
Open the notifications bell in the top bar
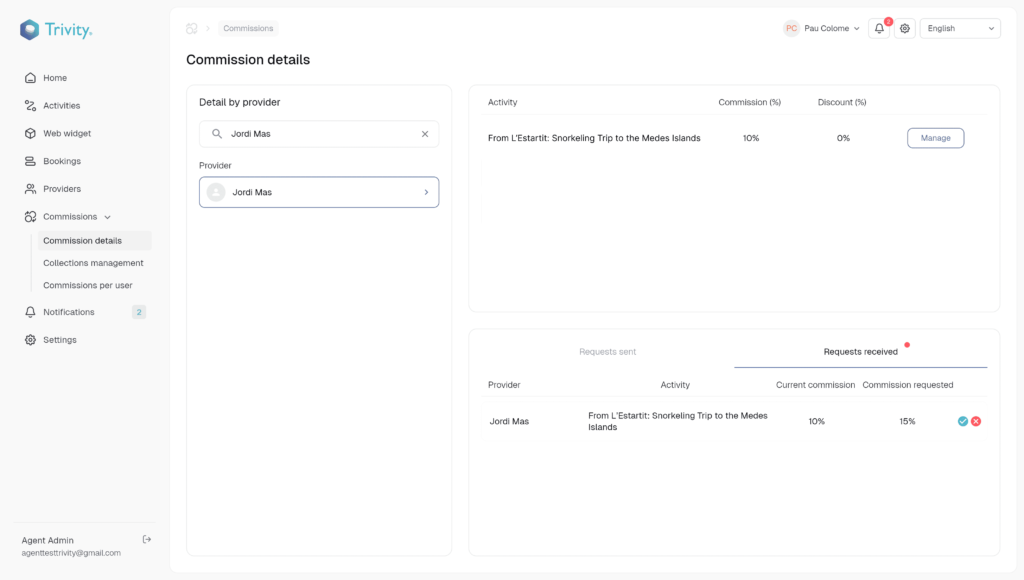tap(879, 28)
